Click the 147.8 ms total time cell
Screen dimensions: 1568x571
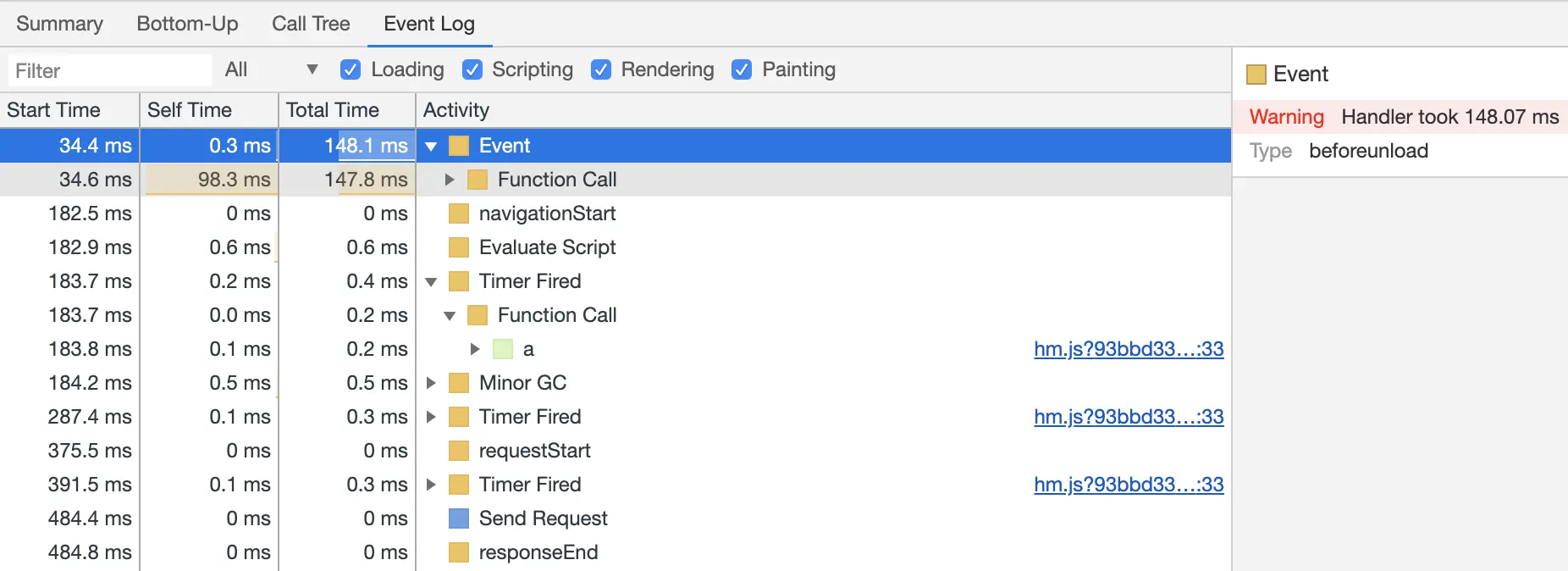347,180
